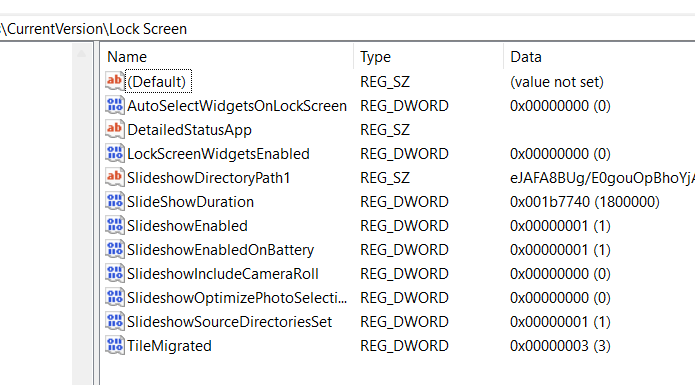Click REG_DWORD type of the TileMigrated row
695x385 pixels.
pyautogui.click(x=404, y=346)
